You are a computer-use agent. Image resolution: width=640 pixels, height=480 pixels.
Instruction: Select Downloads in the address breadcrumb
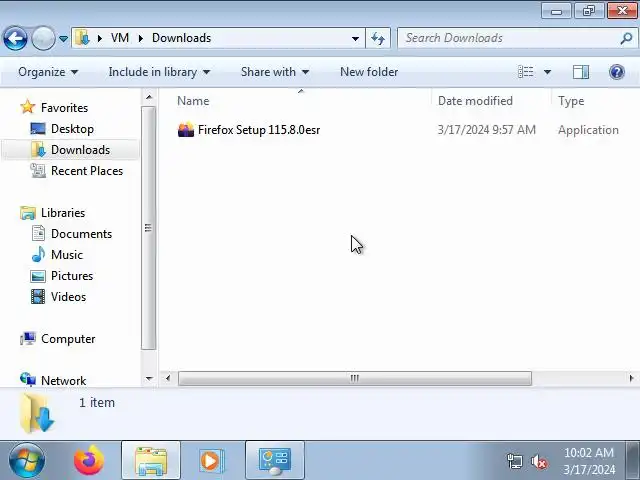pos(182,38)
